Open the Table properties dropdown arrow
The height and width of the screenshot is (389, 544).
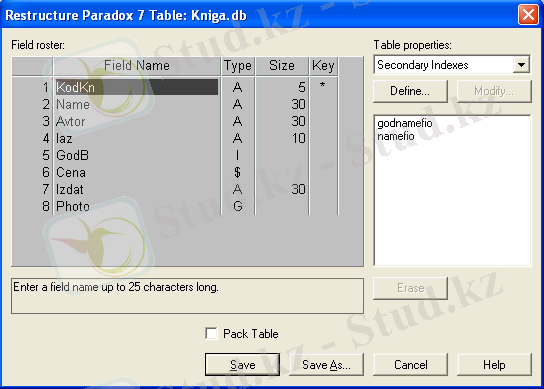click(x=521, y=65)
